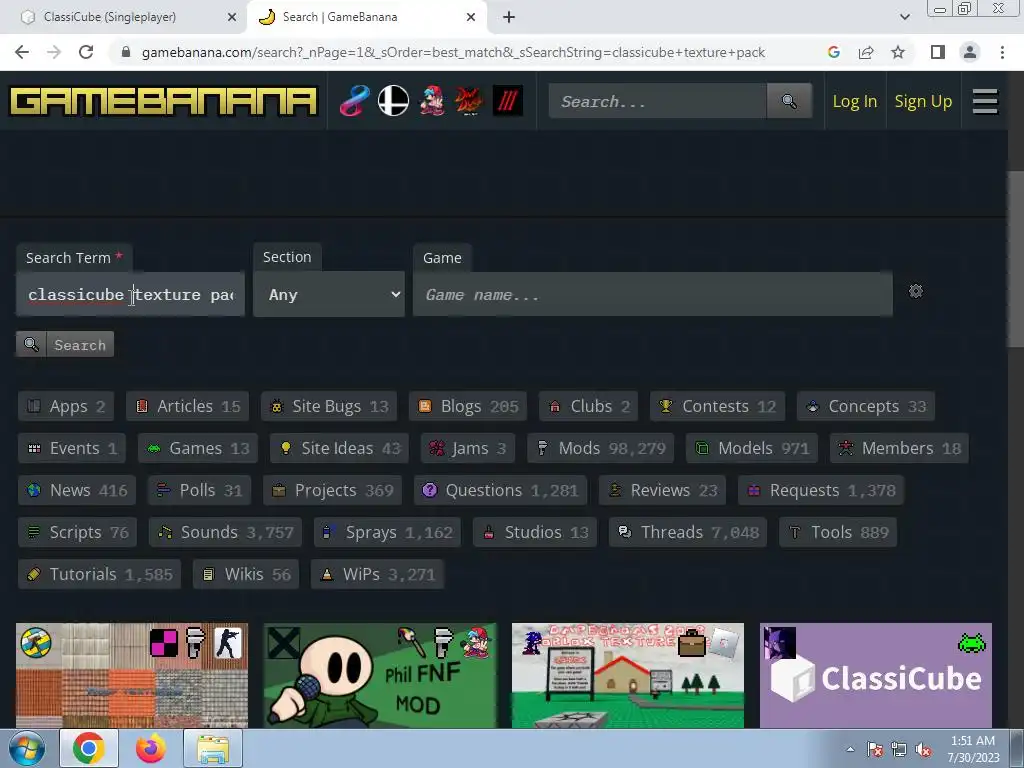
Task: Toggle the browser side panel icon
Action: click(x=938, y=52)
